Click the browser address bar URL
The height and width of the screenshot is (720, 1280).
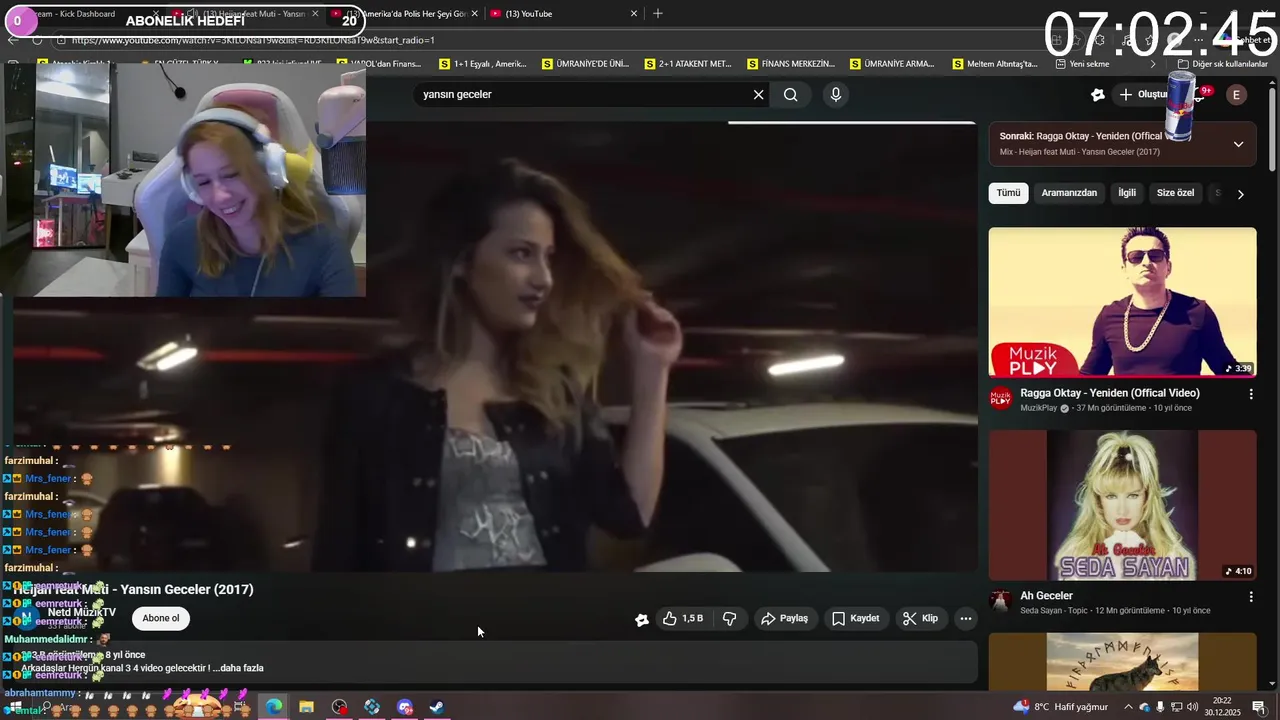(x=253, y=40)
